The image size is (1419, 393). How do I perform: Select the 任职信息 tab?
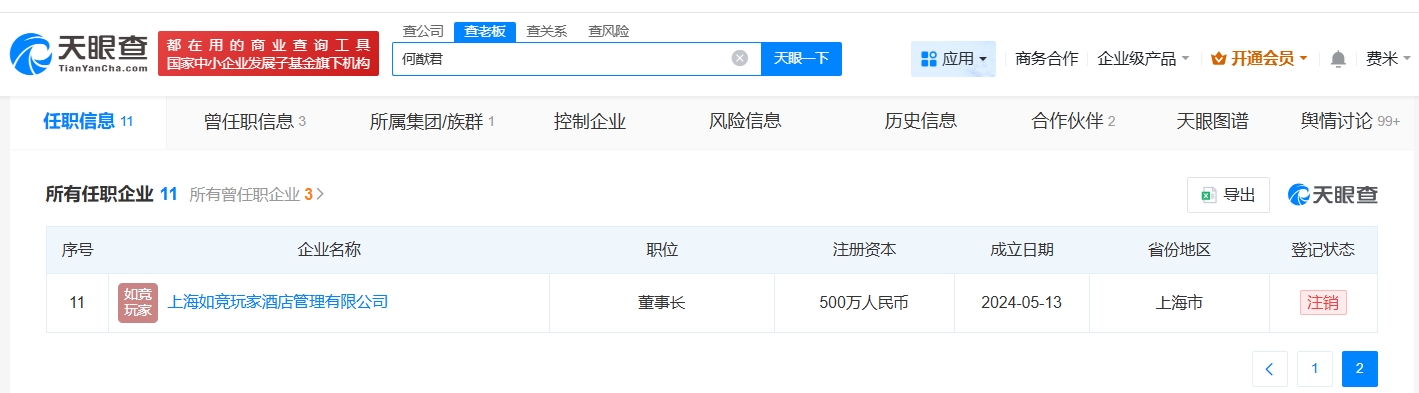pos(88,122)
